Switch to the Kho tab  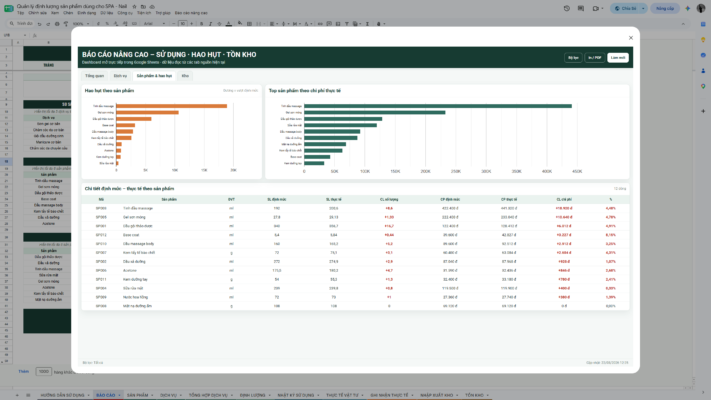[x=185, y=76]
